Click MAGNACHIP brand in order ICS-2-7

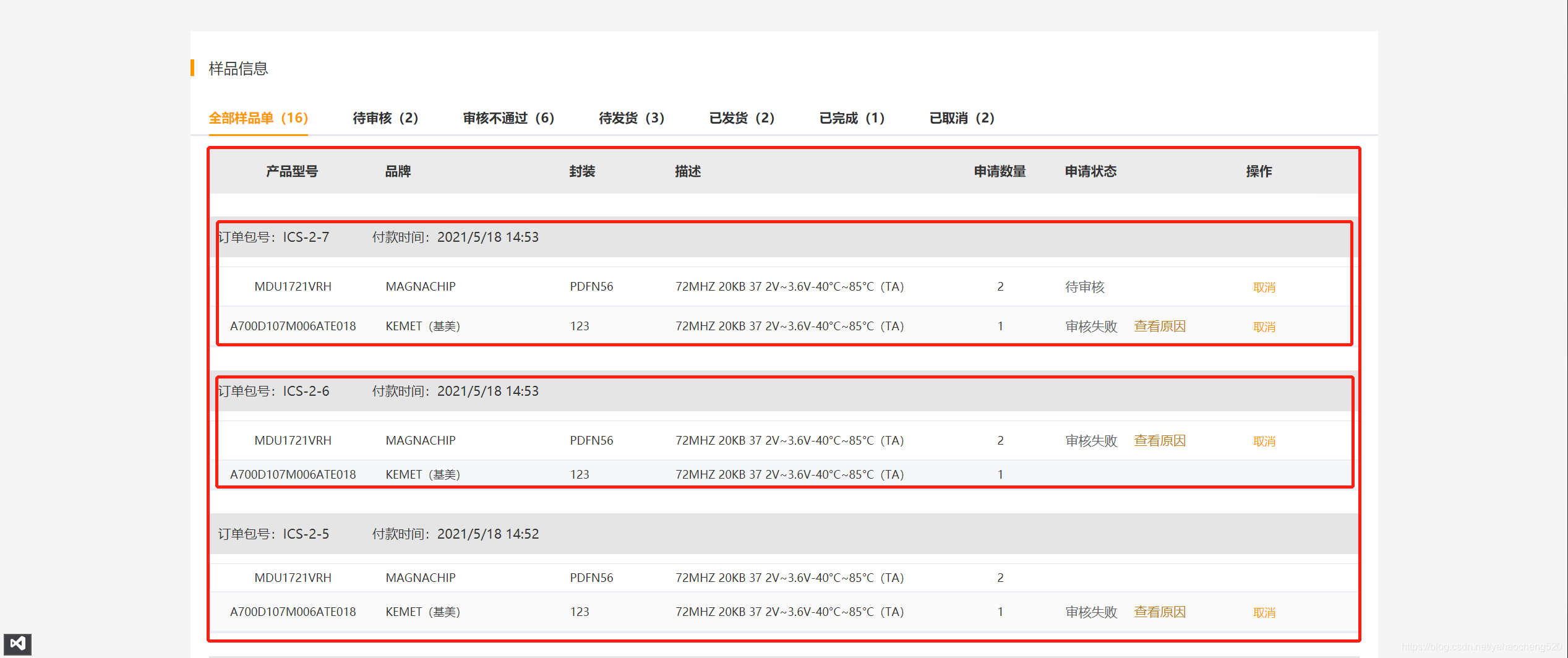421,286
